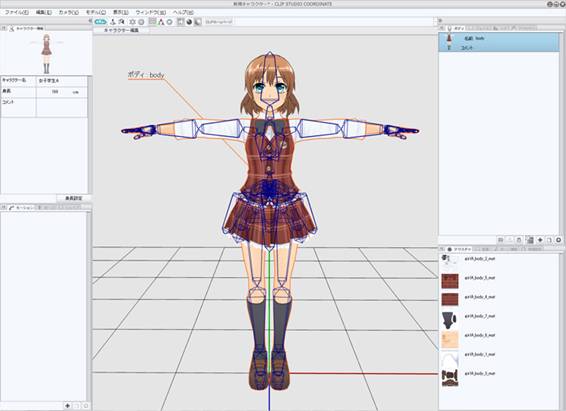The height and width of the screenshot is (411, 566).
Task: Click the first icon of the ボディ panel footer row
Action: tap(500, 240)
